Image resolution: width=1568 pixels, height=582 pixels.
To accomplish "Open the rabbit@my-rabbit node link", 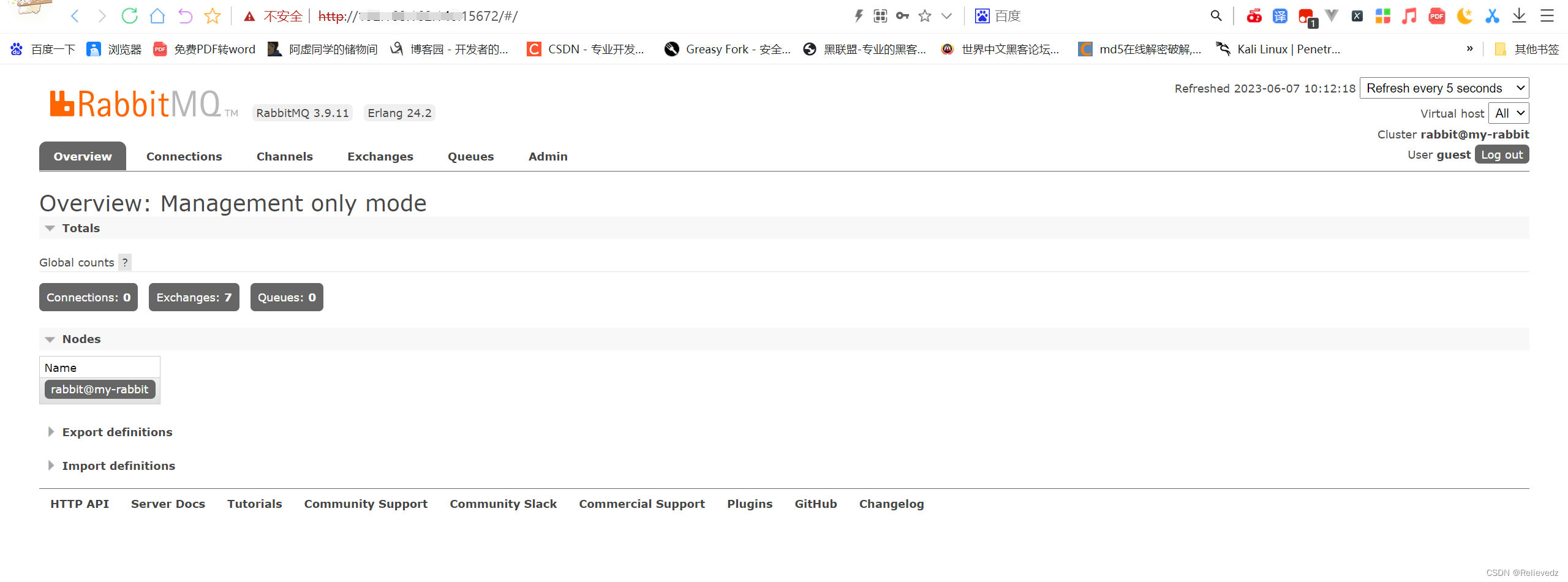I will tap(100, 390).
